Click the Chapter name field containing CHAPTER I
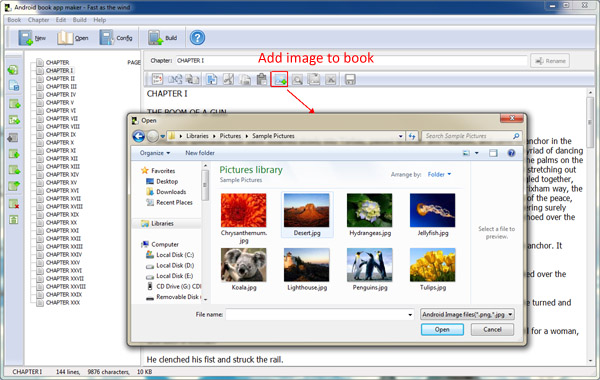600x380 pixels. click(352, 61)
